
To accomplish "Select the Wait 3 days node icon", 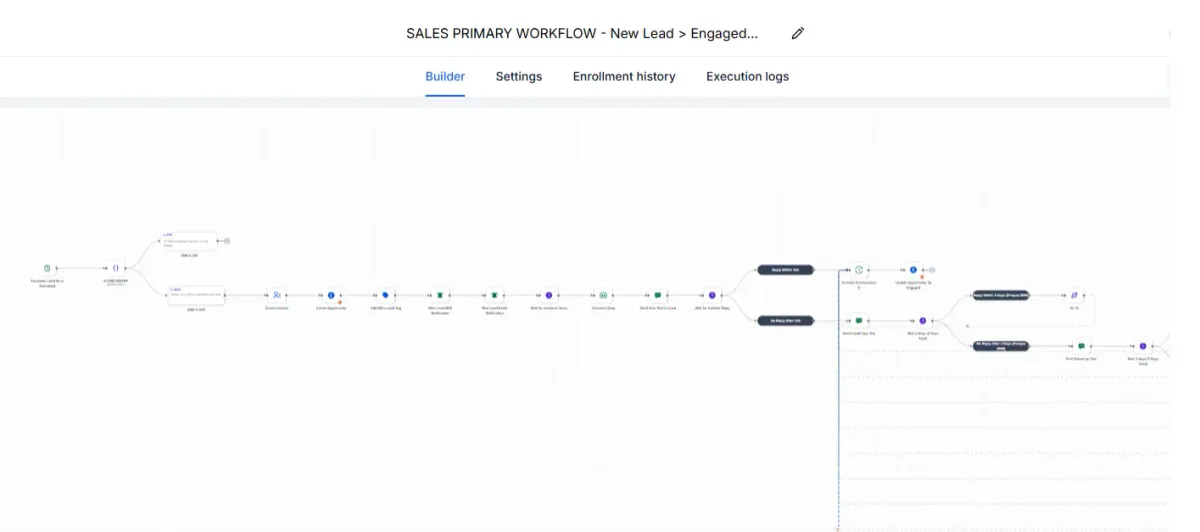I will pos(1142,345).
